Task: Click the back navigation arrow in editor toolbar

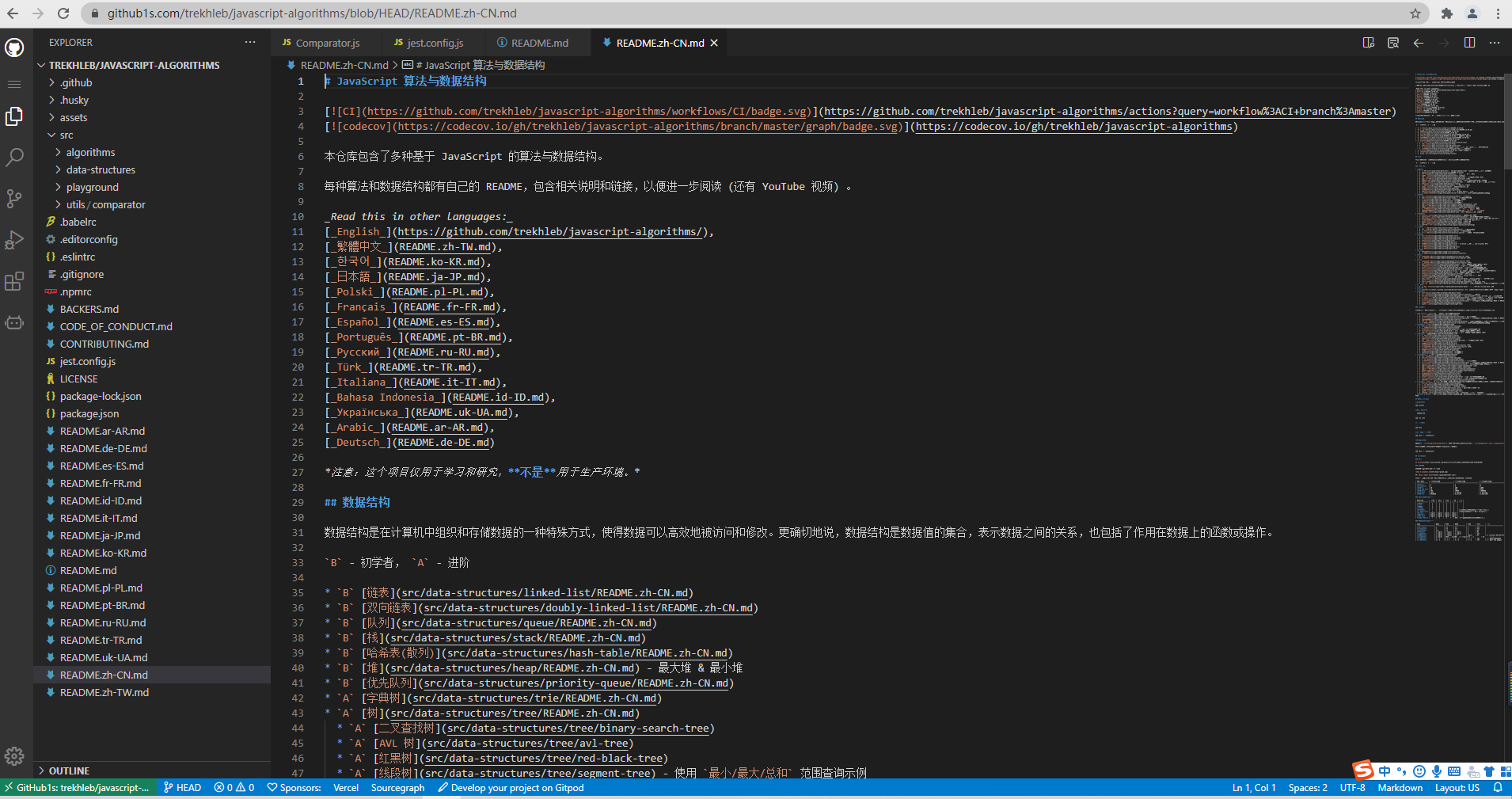Action: click(x=1419, y=43)
